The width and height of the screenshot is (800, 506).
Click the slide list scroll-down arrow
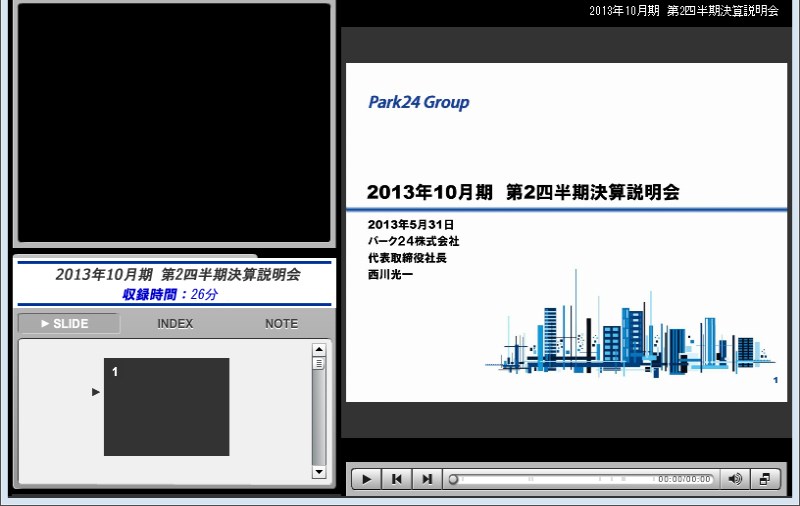pyautogui.click(x=319, y=472)
